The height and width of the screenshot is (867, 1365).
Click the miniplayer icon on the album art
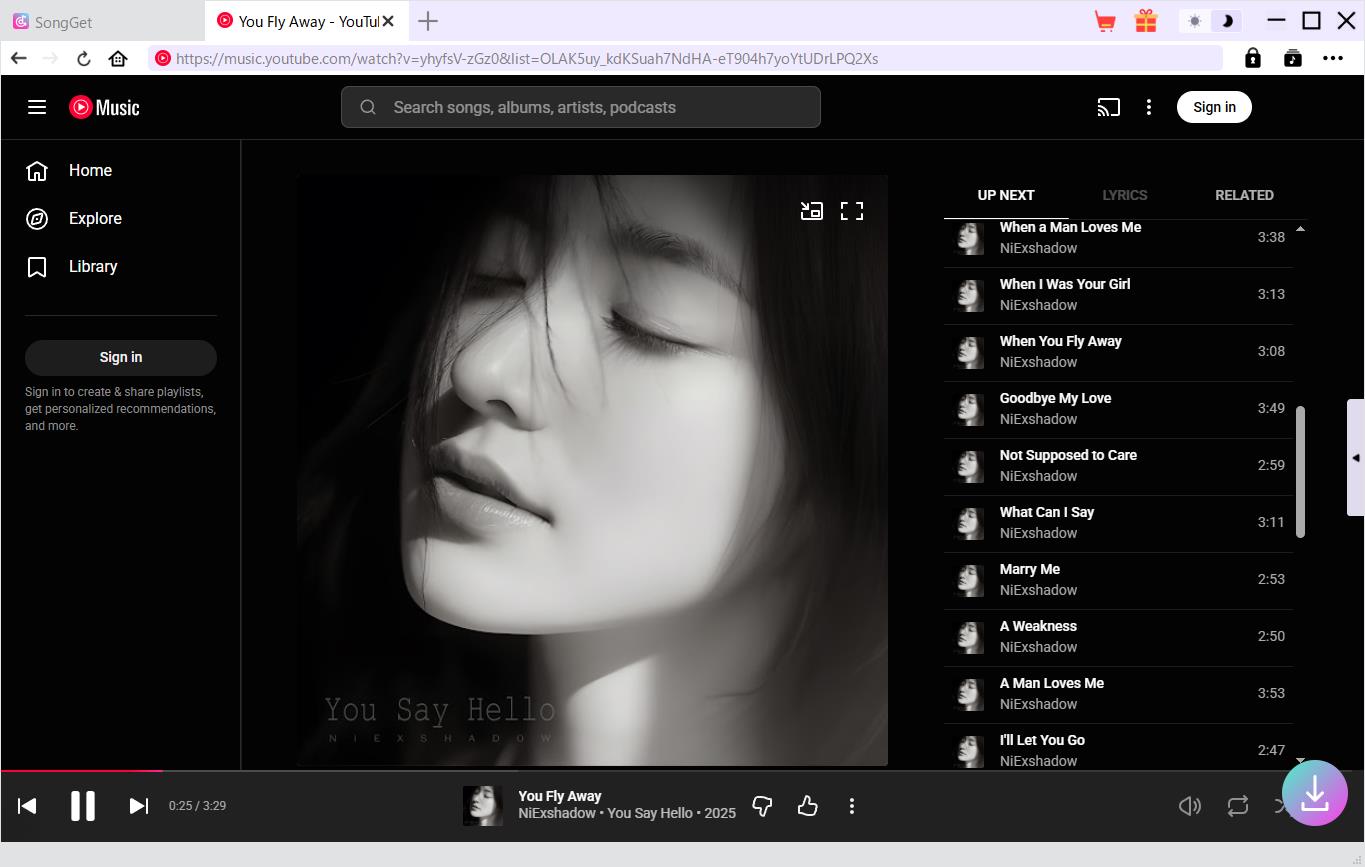[x=811, y=210]
